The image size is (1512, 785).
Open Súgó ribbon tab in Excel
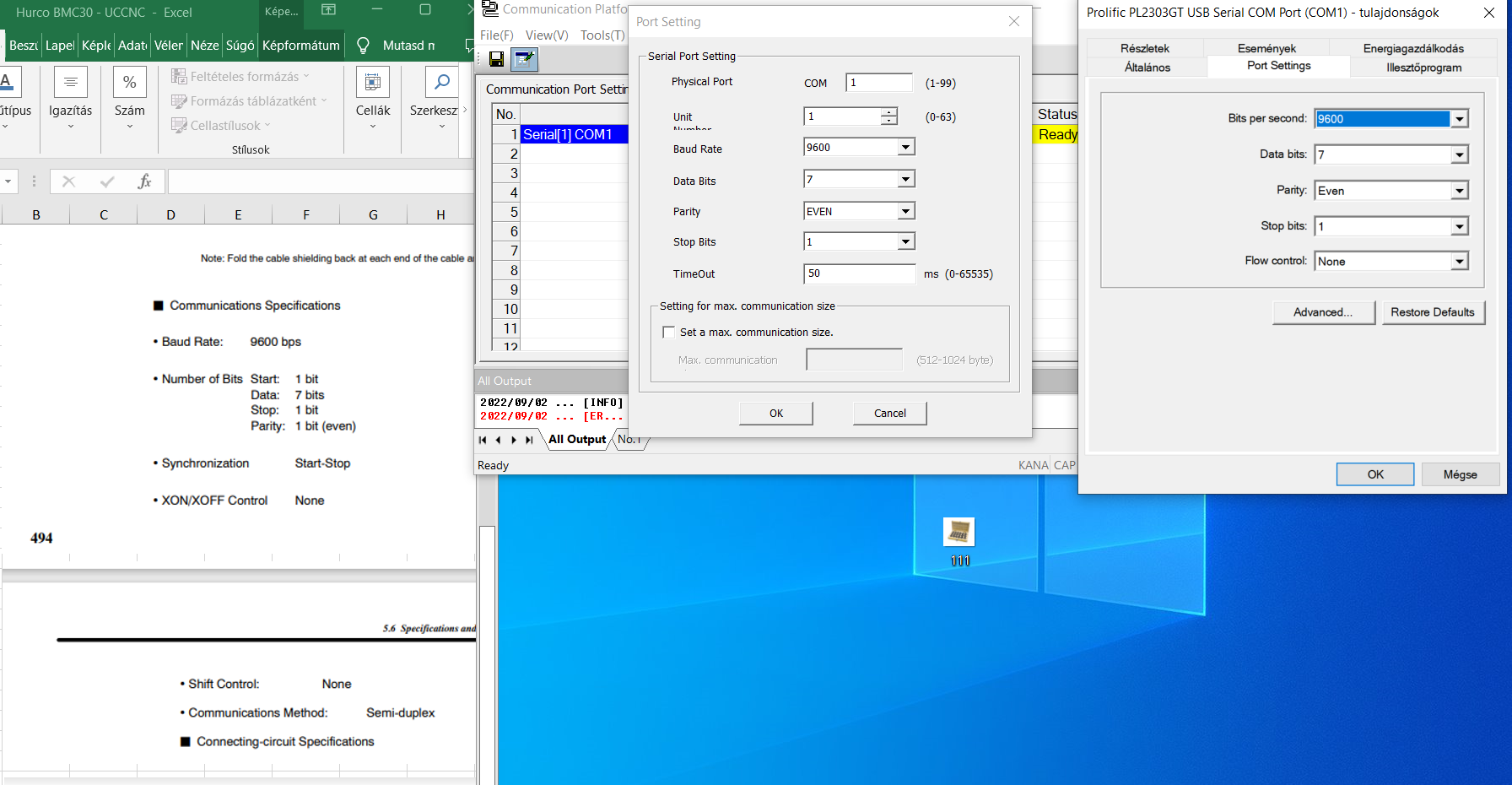coord(240,46)
